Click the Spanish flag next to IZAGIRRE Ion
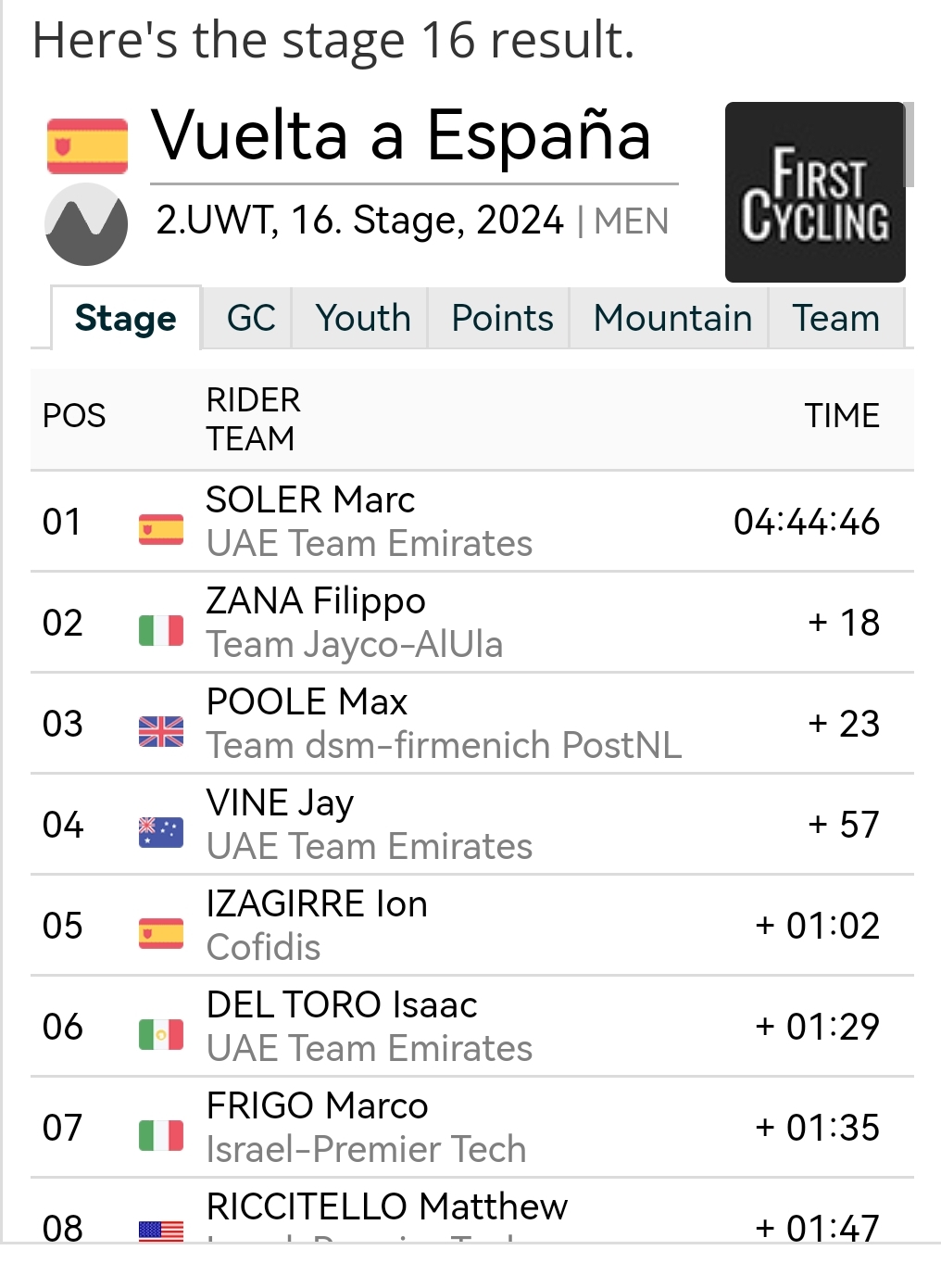Image resolution: width=941 pixels, height=1288 pixels. coord(161,933)
